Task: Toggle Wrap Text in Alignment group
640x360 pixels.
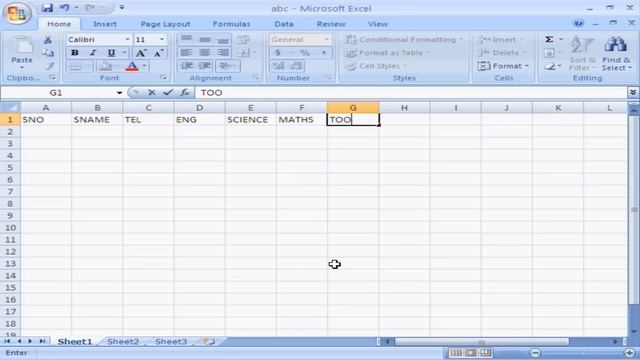Action: [243, 40]
